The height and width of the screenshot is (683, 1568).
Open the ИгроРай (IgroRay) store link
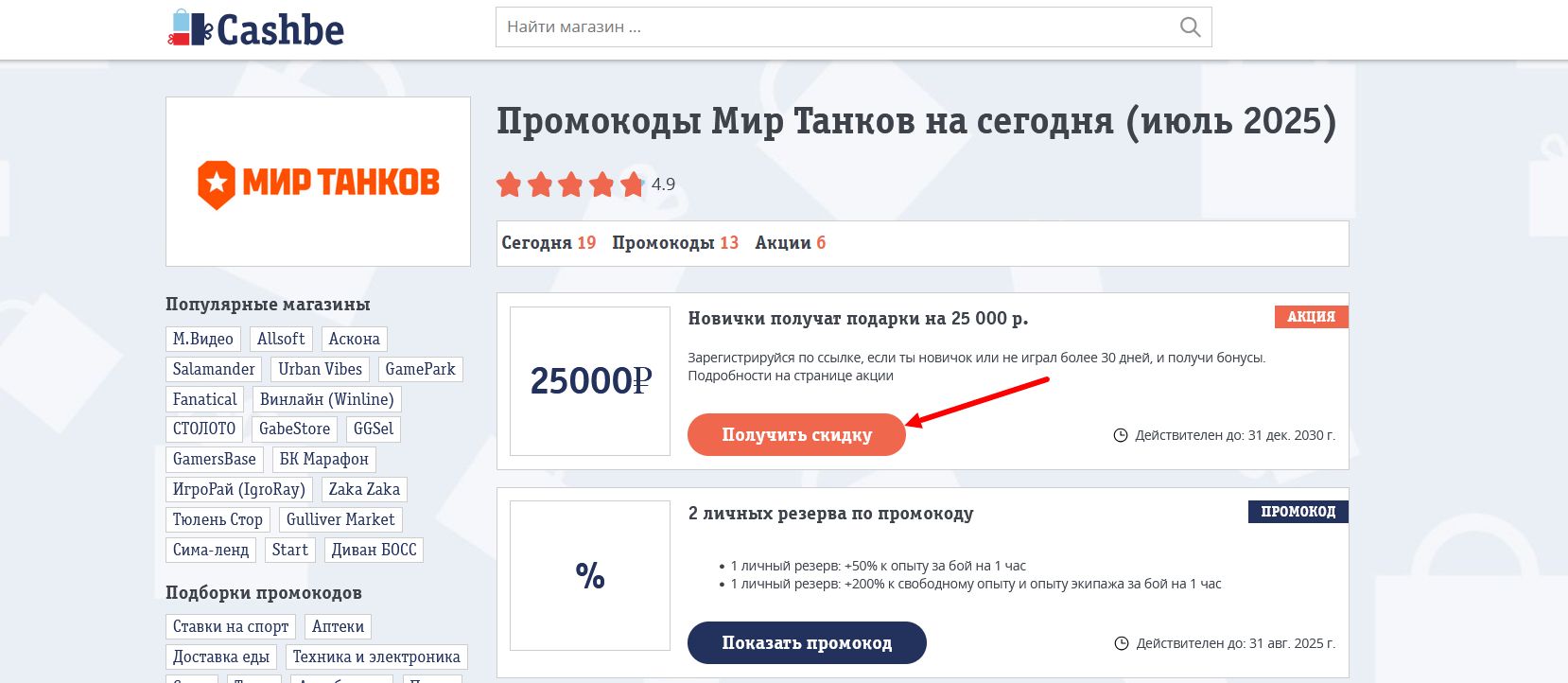(239, 489)
